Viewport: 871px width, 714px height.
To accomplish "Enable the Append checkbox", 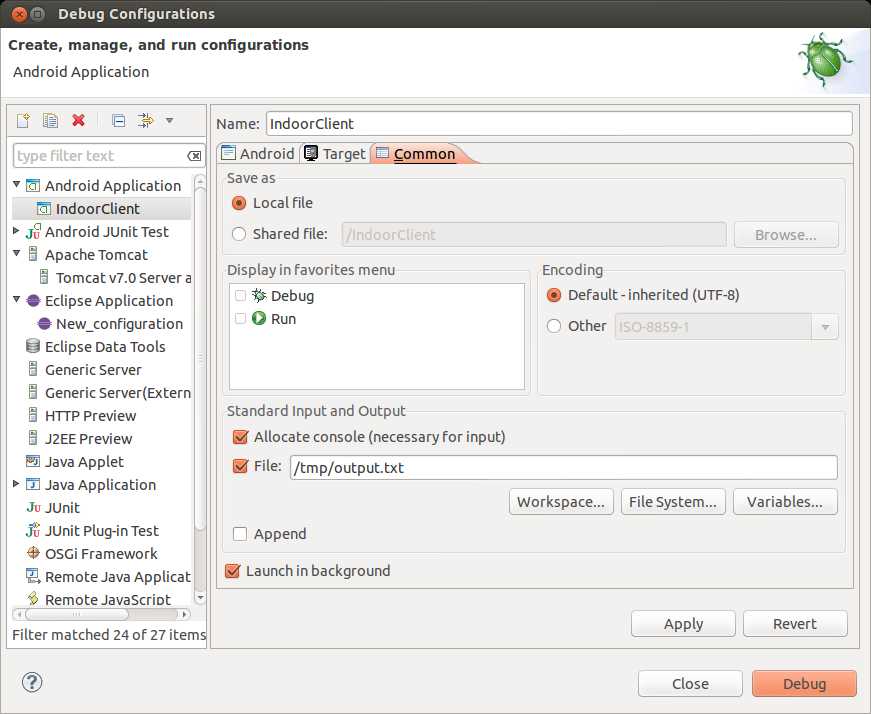I will [x=240, y=534].
